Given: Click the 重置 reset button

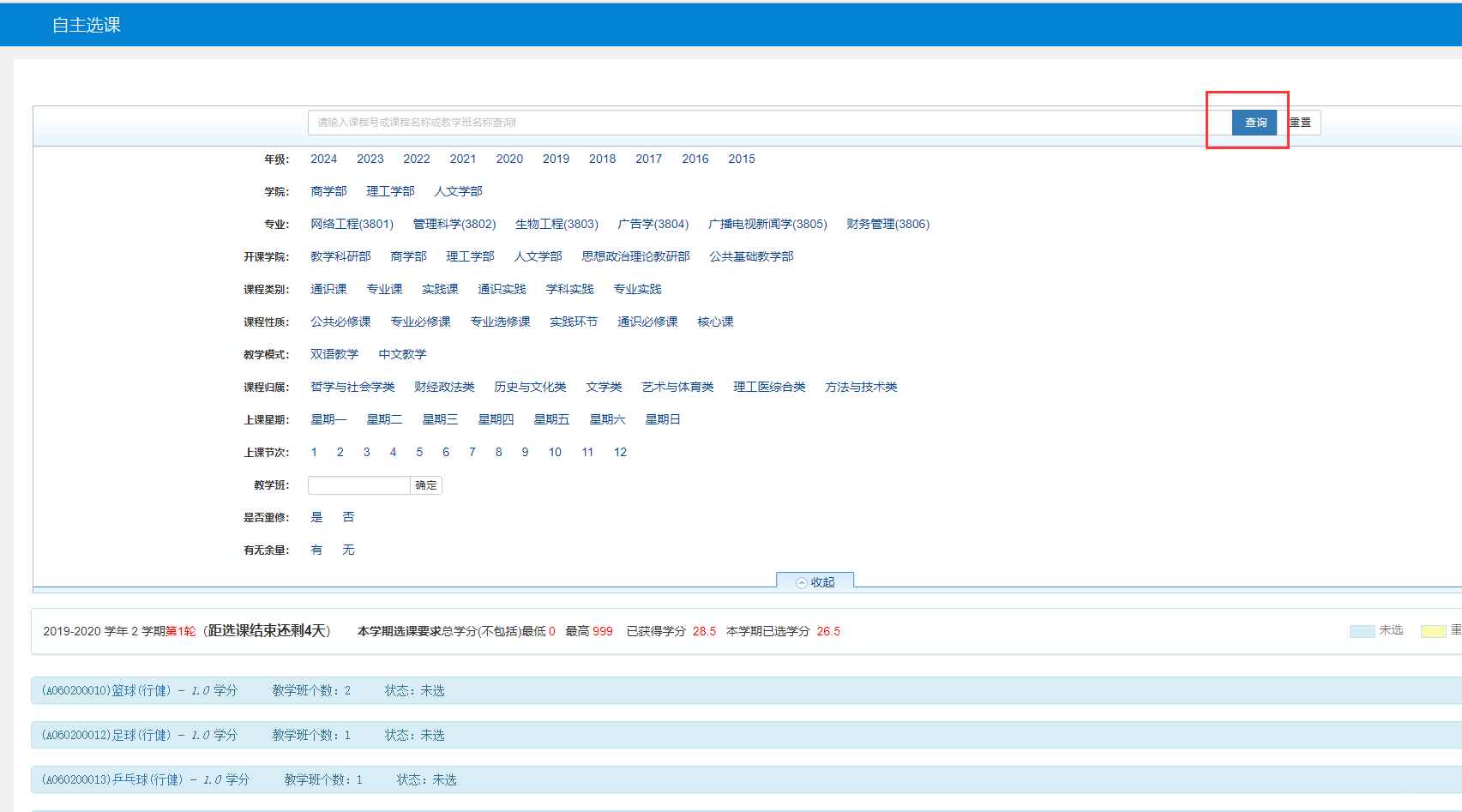Looking at the screenshot, I should [1300, 123].
